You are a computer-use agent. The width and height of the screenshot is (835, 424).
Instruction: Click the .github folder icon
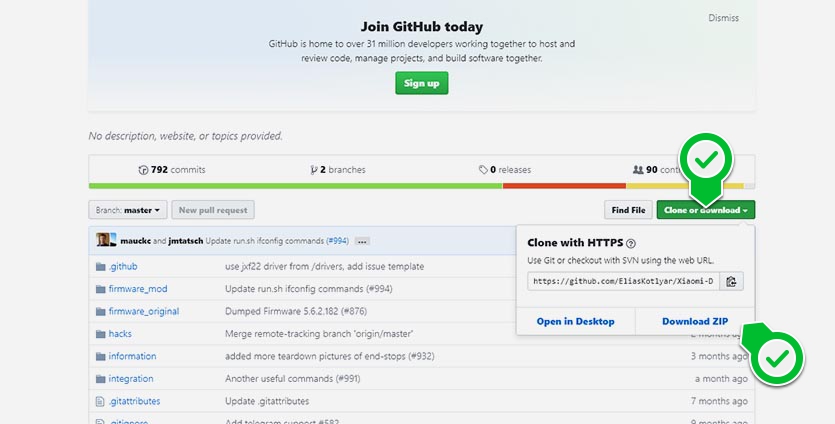(100, 267)
